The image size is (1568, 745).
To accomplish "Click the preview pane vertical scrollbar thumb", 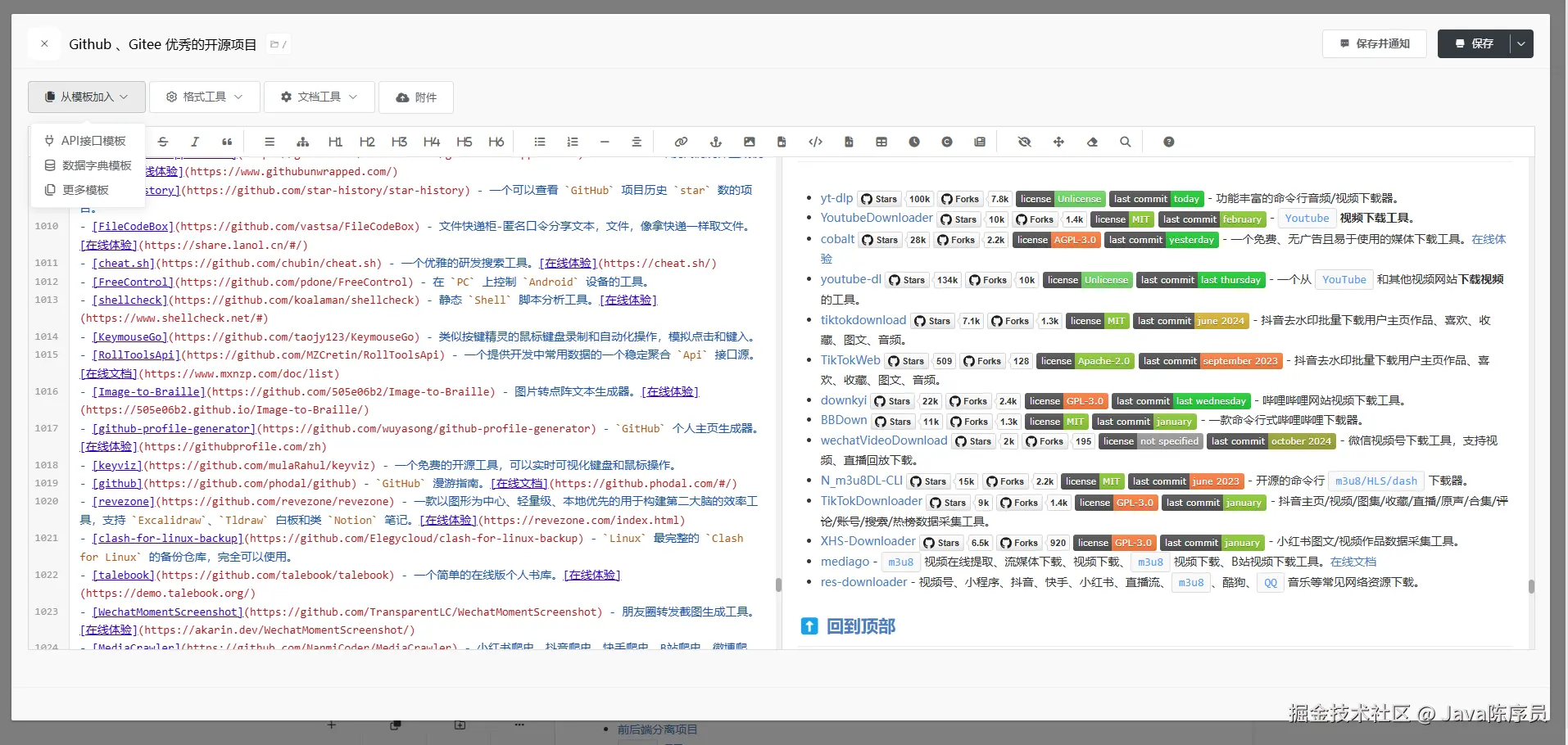I will (1531, 586).
